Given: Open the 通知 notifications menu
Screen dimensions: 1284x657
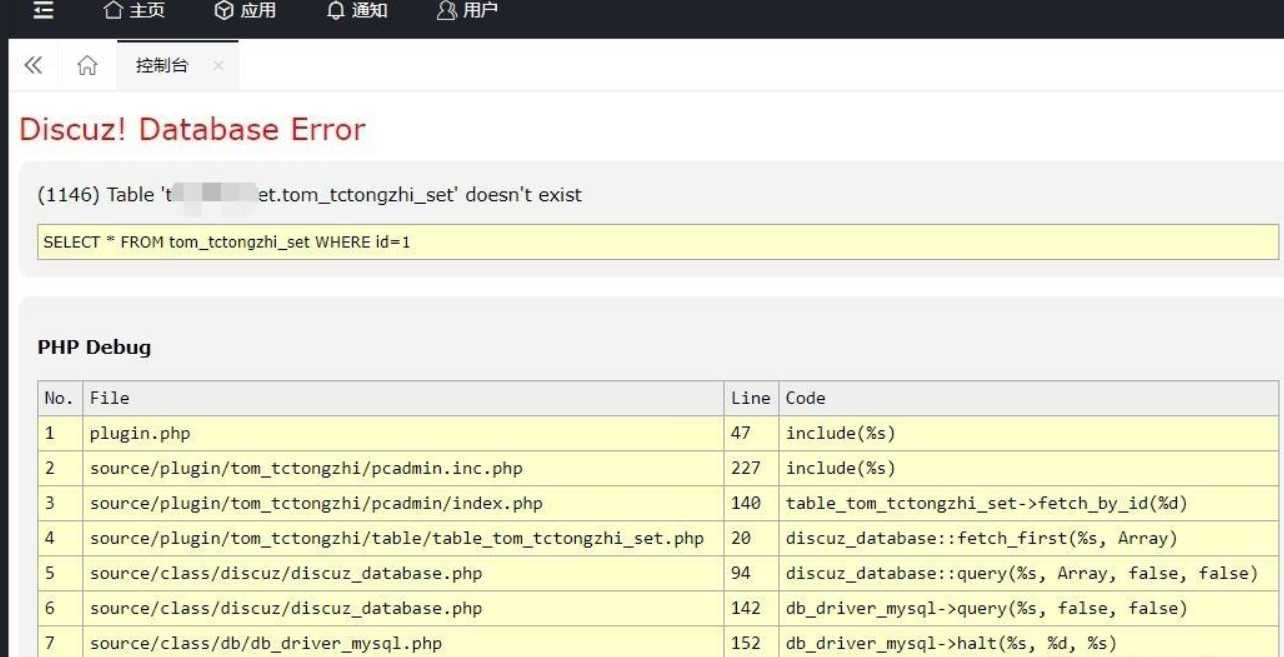Looking at the screenshot, I should coord(357,11).
